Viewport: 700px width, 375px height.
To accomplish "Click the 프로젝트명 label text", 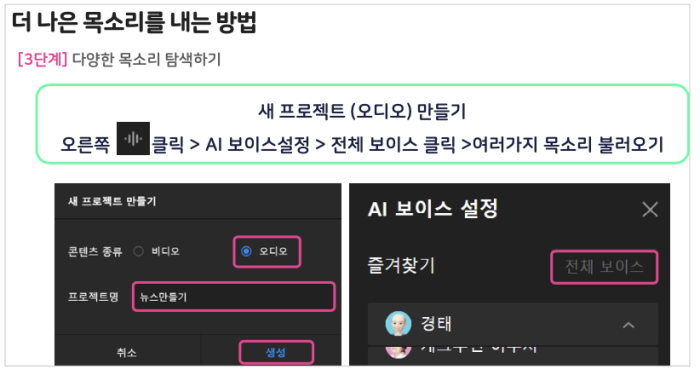I will point(93,296).
